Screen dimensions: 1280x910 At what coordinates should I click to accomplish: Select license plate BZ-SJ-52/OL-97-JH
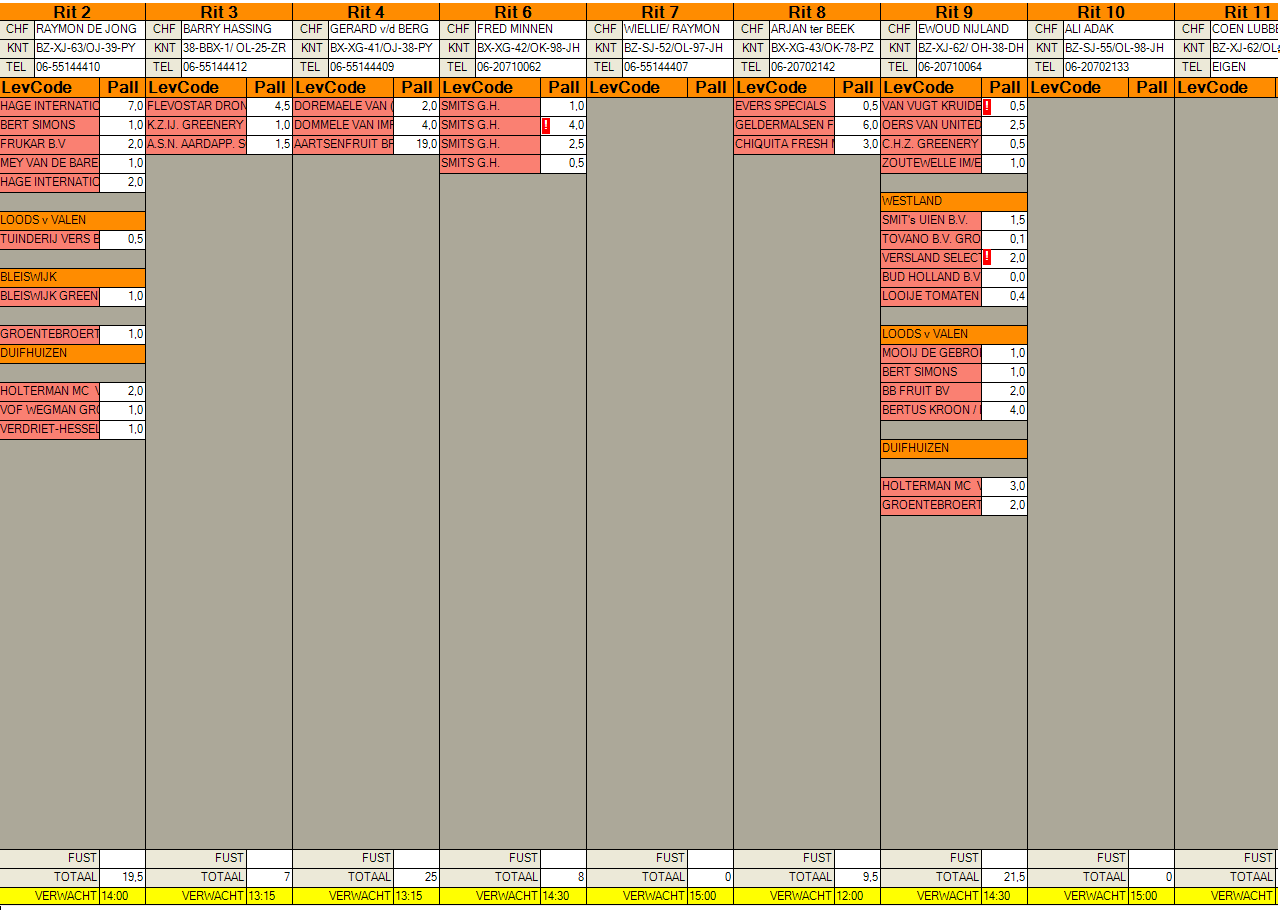click(678, 49)
